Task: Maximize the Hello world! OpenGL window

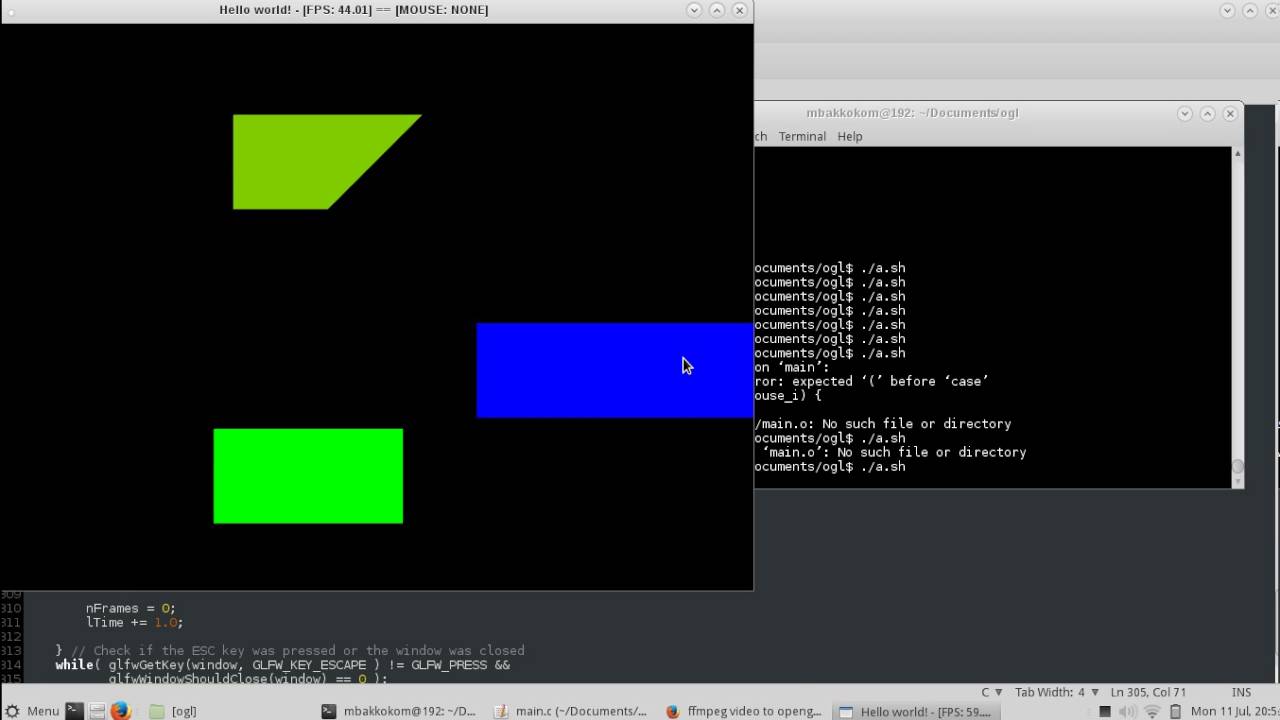Action: tap(717, 10)
